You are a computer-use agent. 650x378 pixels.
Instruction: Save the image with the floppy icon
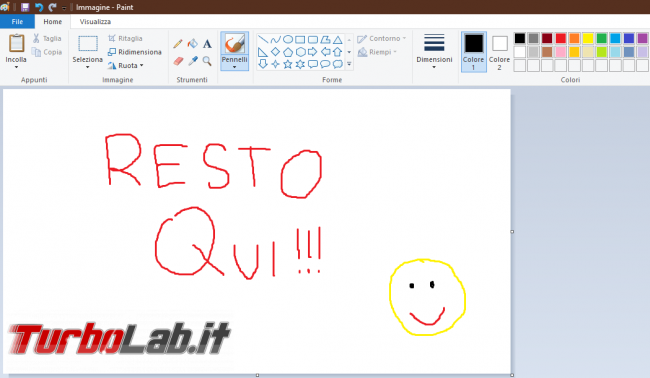point(25,7)
